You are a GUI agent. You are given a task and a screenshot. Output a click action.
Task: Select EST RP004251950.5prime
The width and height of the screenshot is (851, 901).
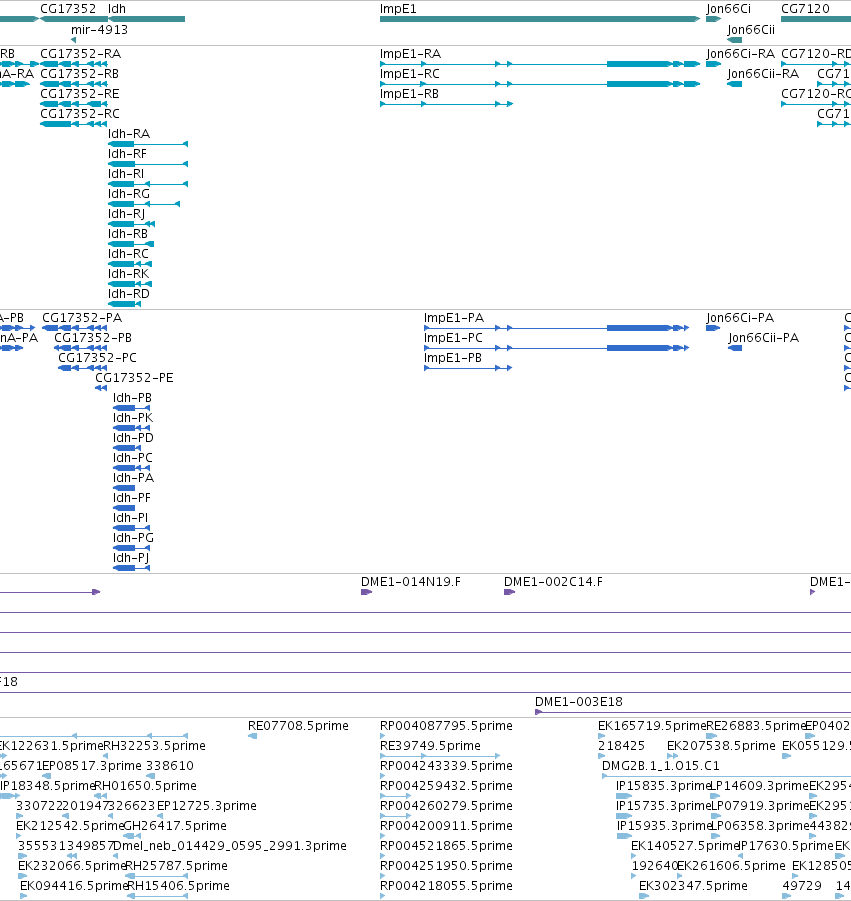[x=446, y=867]
